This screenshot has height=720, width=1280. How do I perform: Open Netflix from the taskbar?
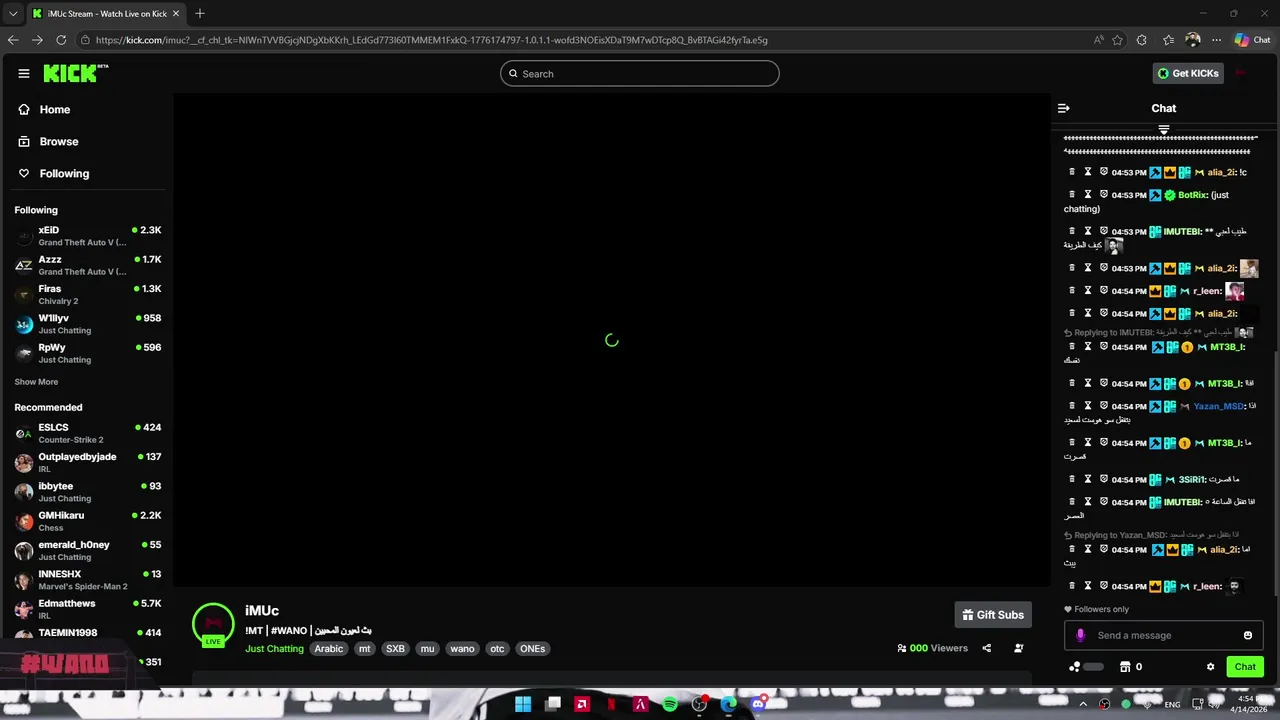click(x=611, y=704)
